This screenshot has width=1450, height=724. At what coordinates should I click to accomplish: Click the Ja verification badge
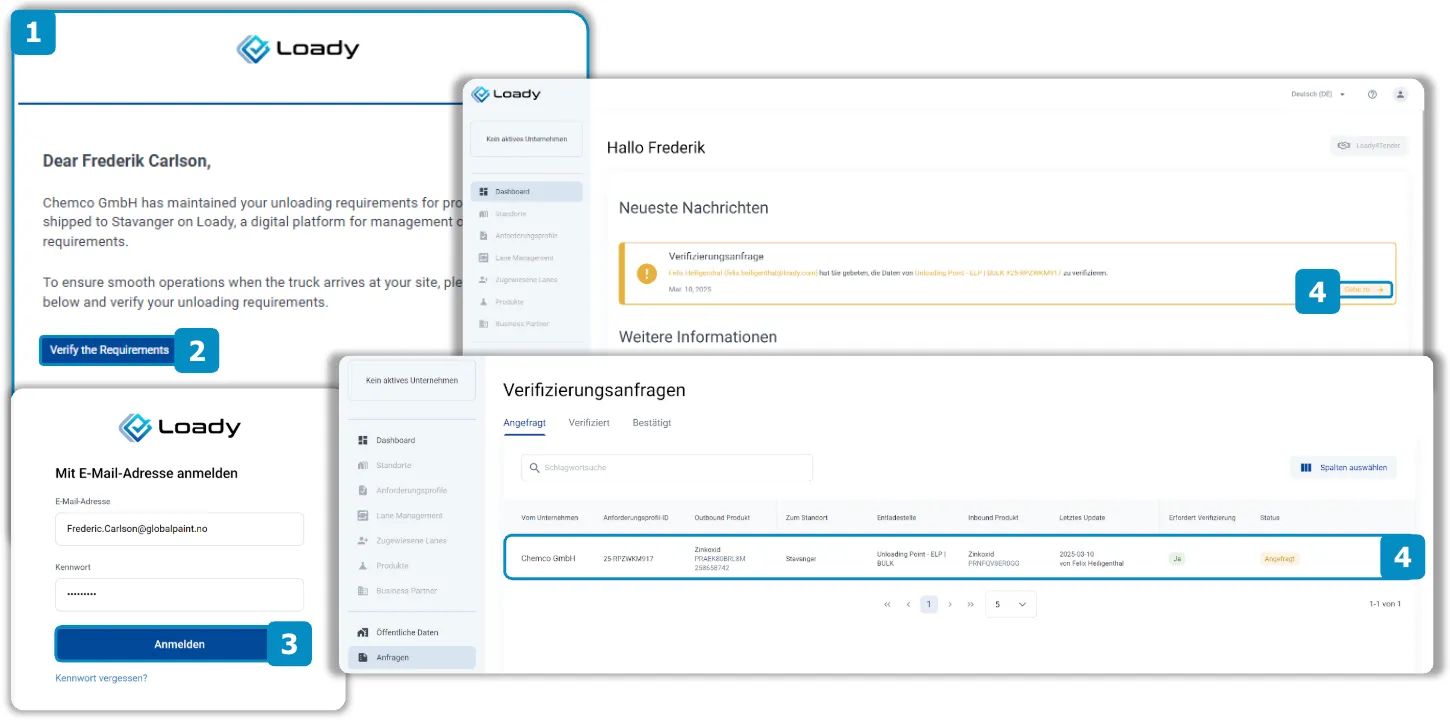(1177, 558)
